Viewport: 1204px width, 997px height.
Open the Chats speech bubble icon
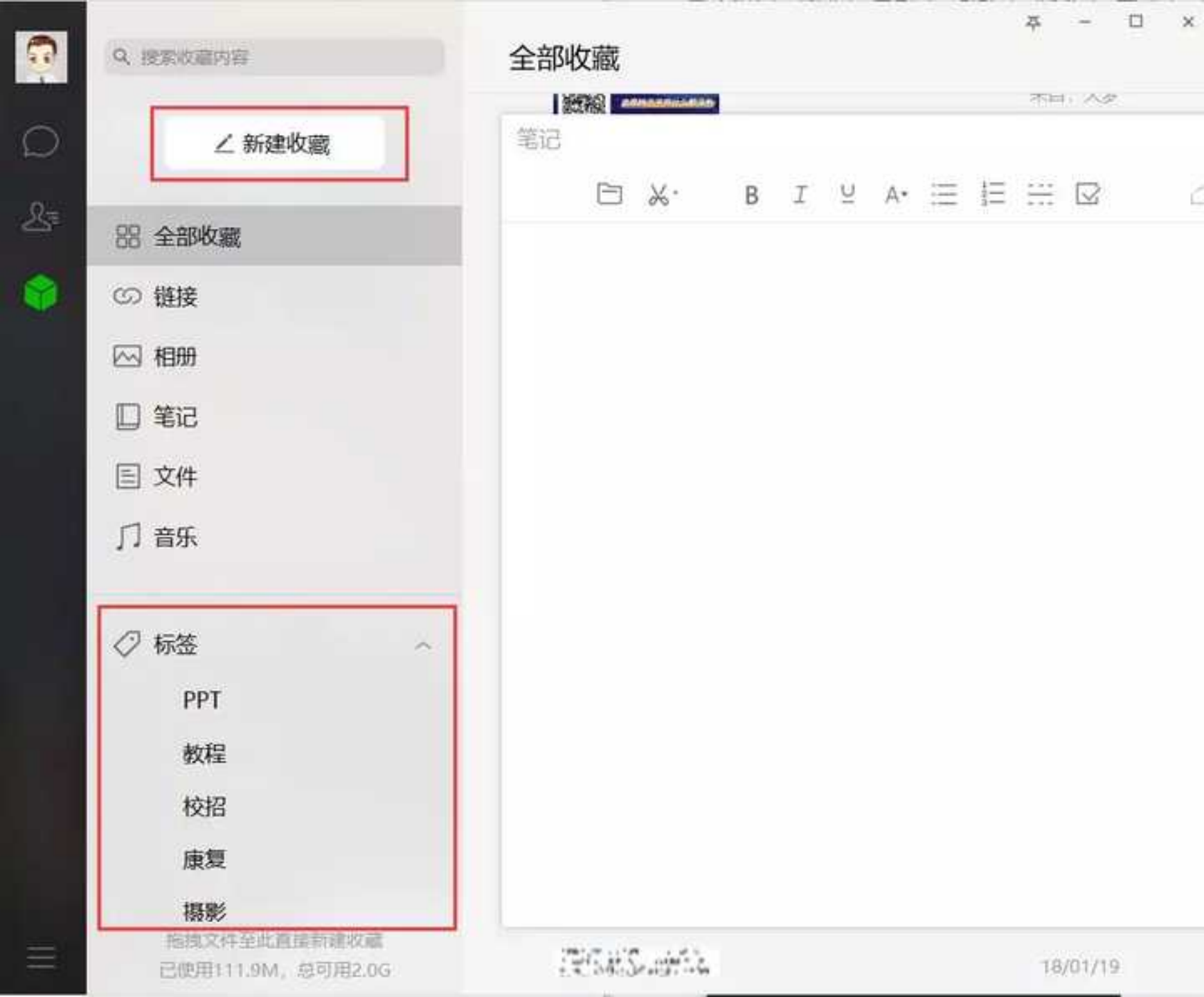coord(41,141)
